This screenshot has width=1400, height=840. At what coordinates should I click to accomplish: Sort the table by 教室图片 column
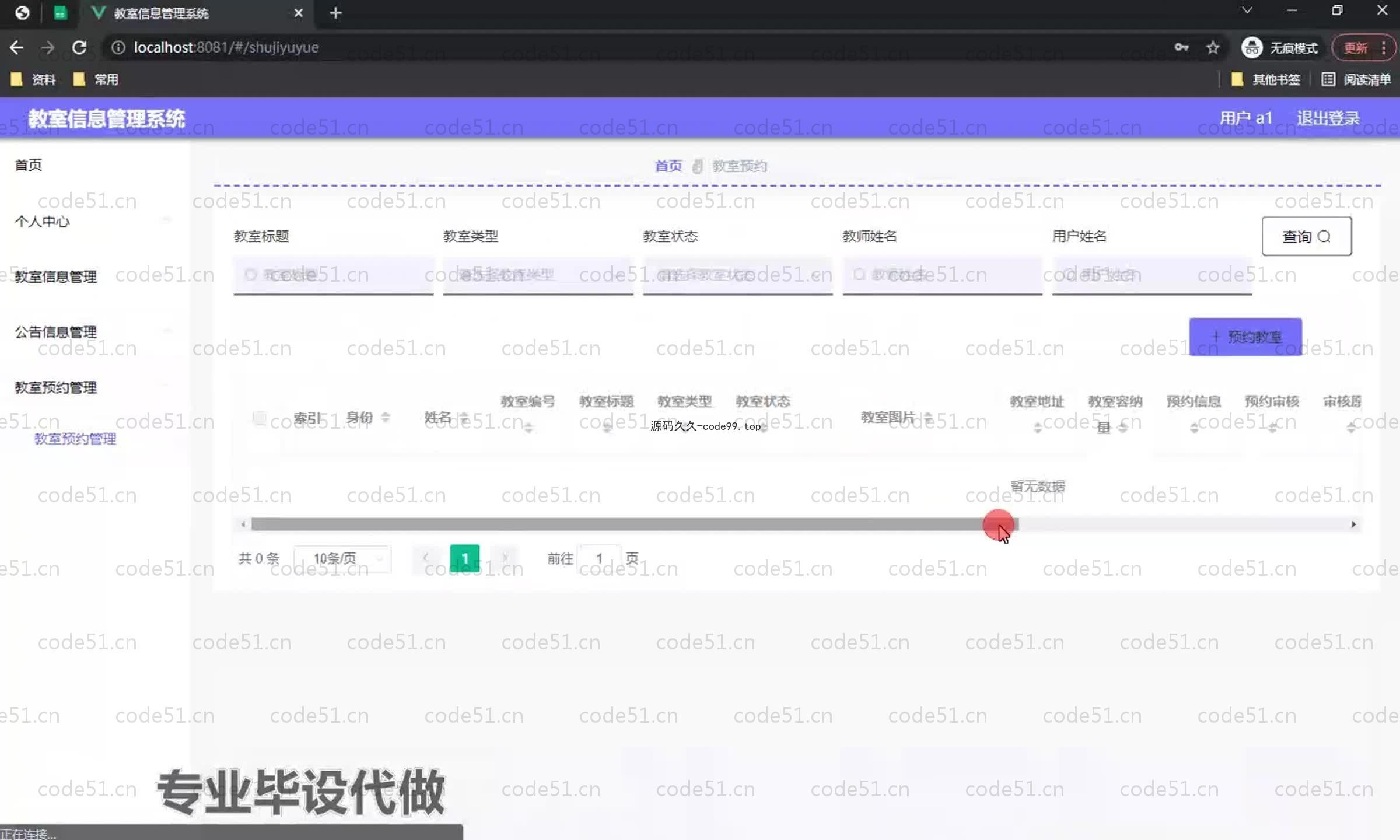(x=929, y=418)
